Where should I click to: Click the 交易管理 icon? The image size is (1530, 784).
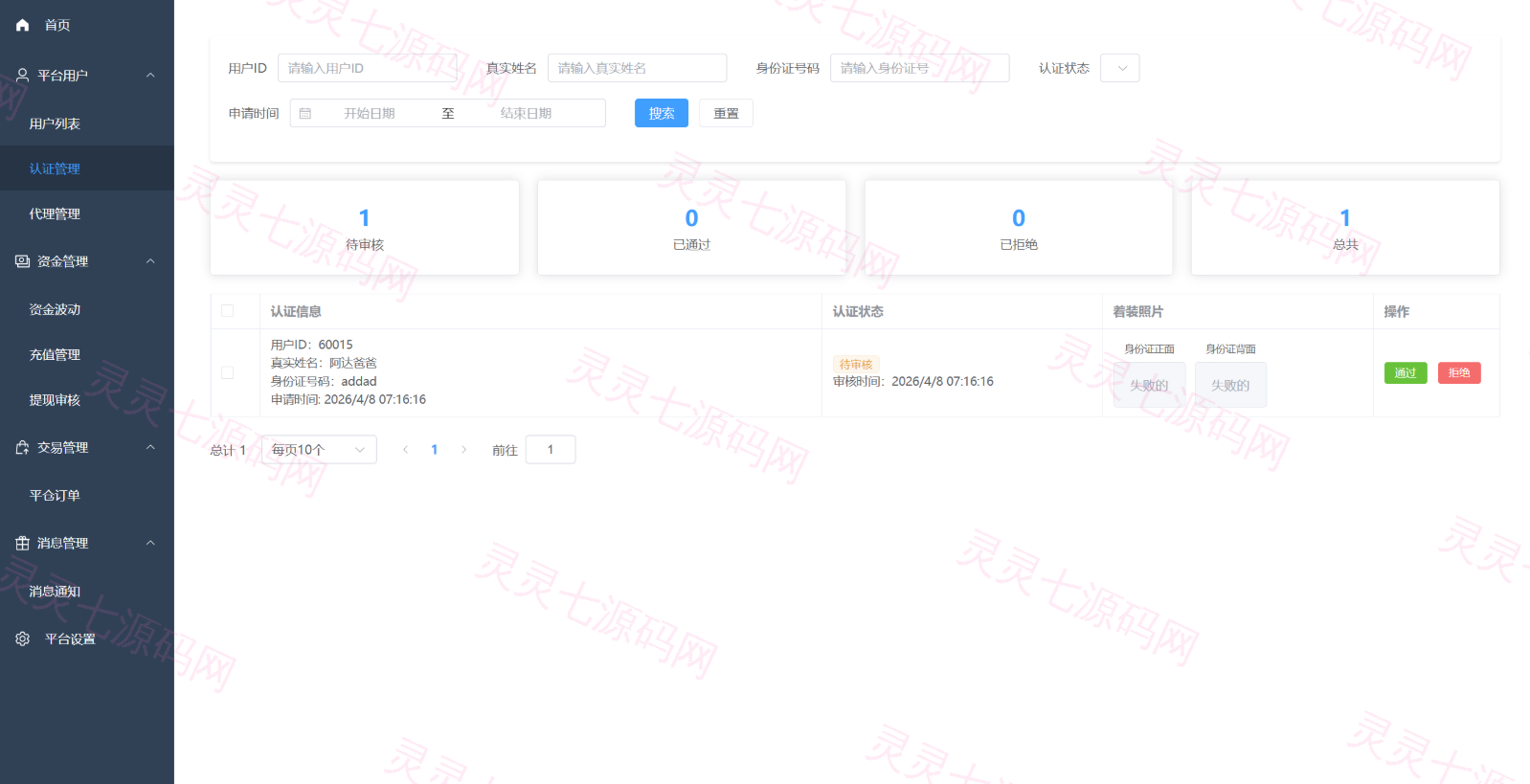coord(23,447)
